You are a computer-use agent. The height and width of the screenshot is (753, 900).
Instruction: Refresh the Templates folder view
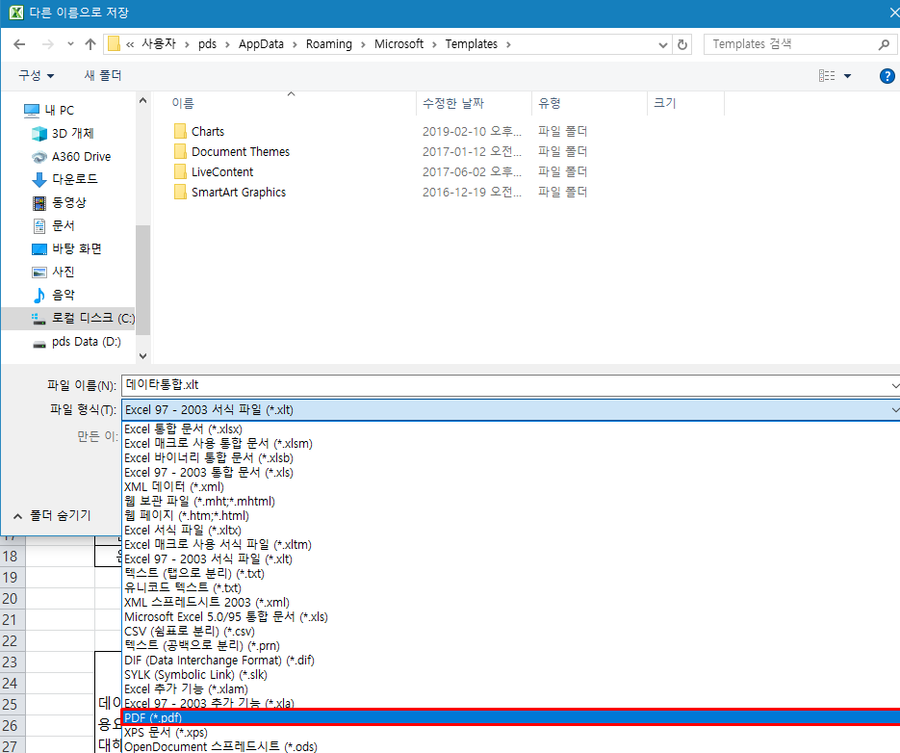[682, 44]
